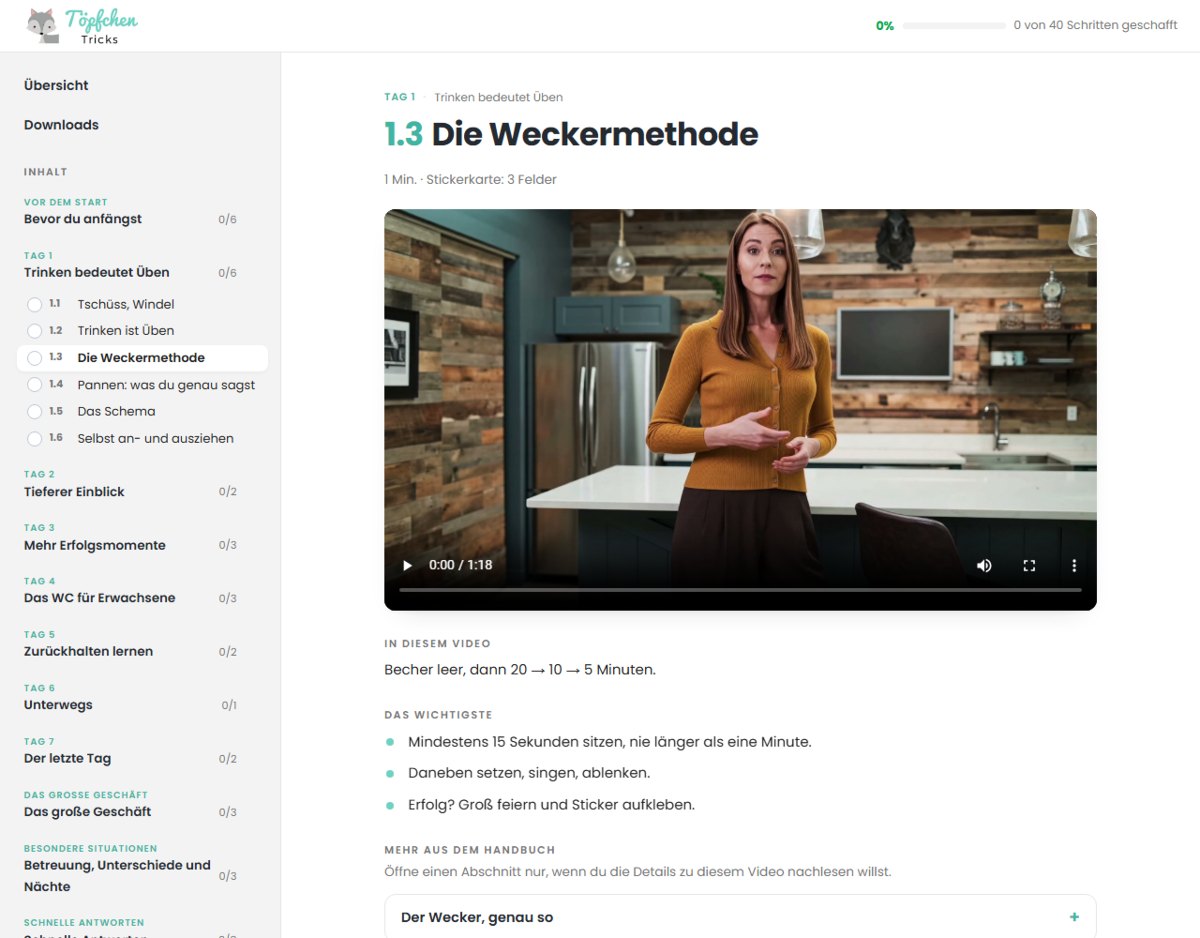Viewport: 1200px width, 938px height.
Task: Check the circle for lesson 1.4 Pannen
Action: [x=35, y=385]
